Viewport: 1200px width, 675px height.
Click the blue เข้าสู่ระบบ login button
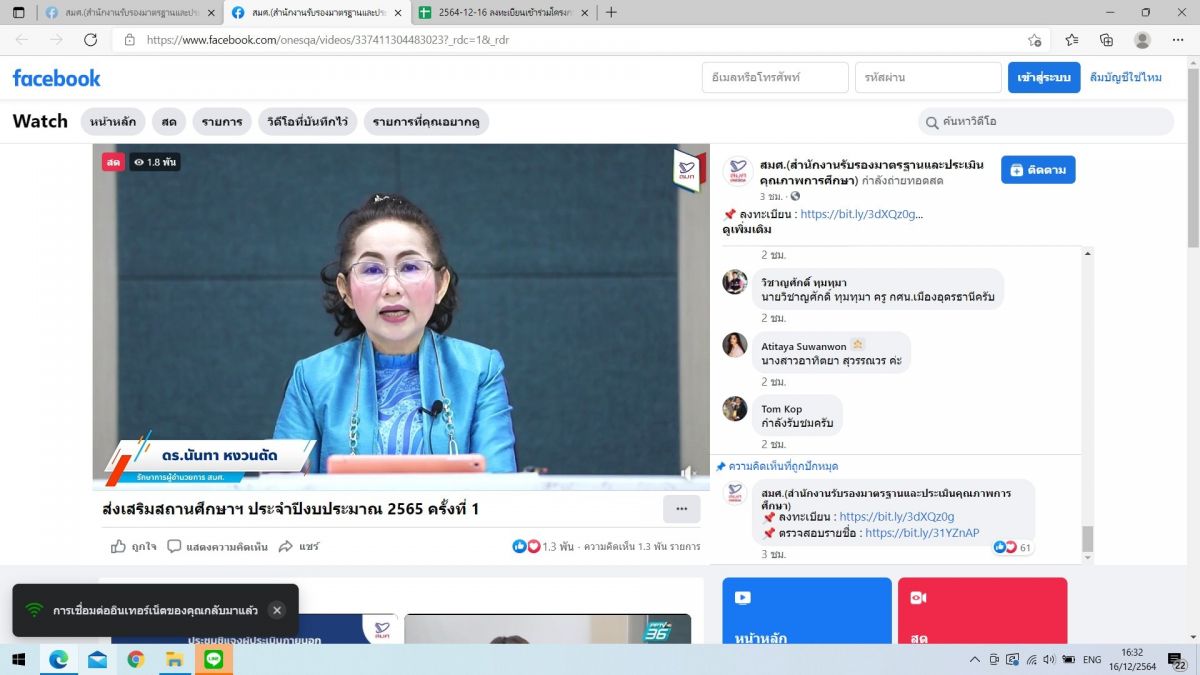click(1043, 78)
